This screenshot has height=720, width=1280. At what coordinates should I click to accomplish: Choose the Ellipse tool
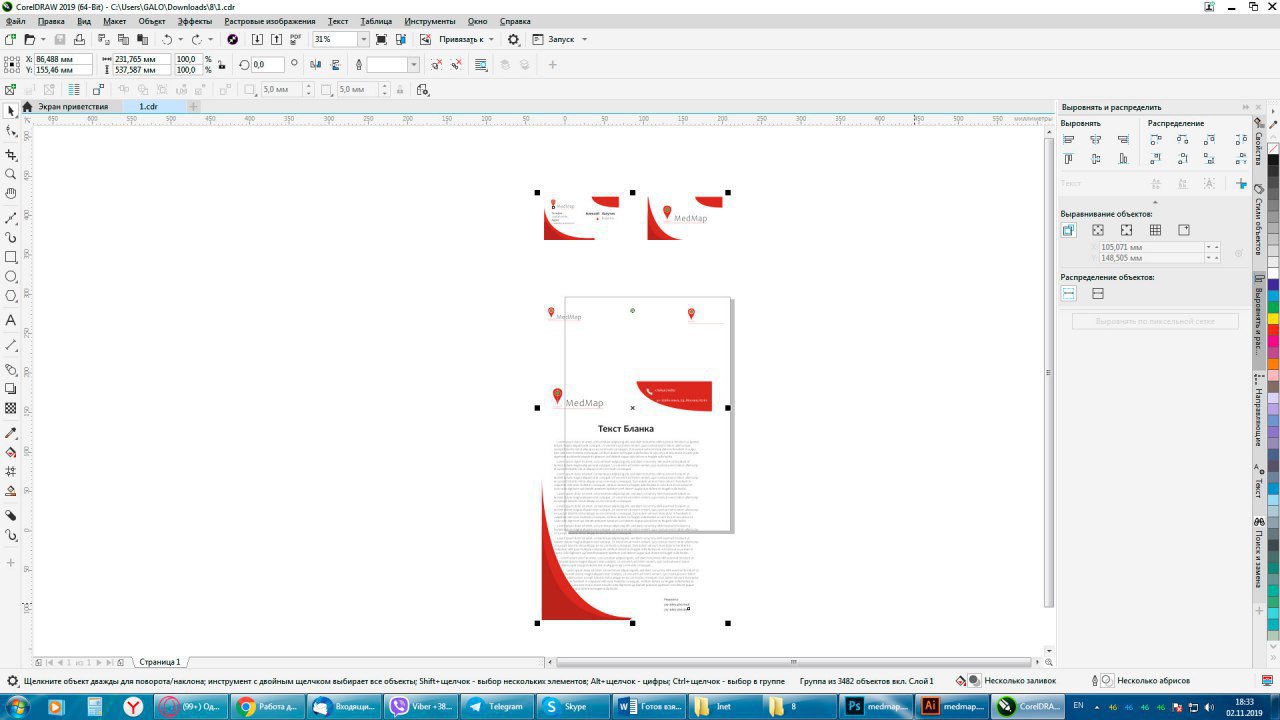[x=11, y=276]
